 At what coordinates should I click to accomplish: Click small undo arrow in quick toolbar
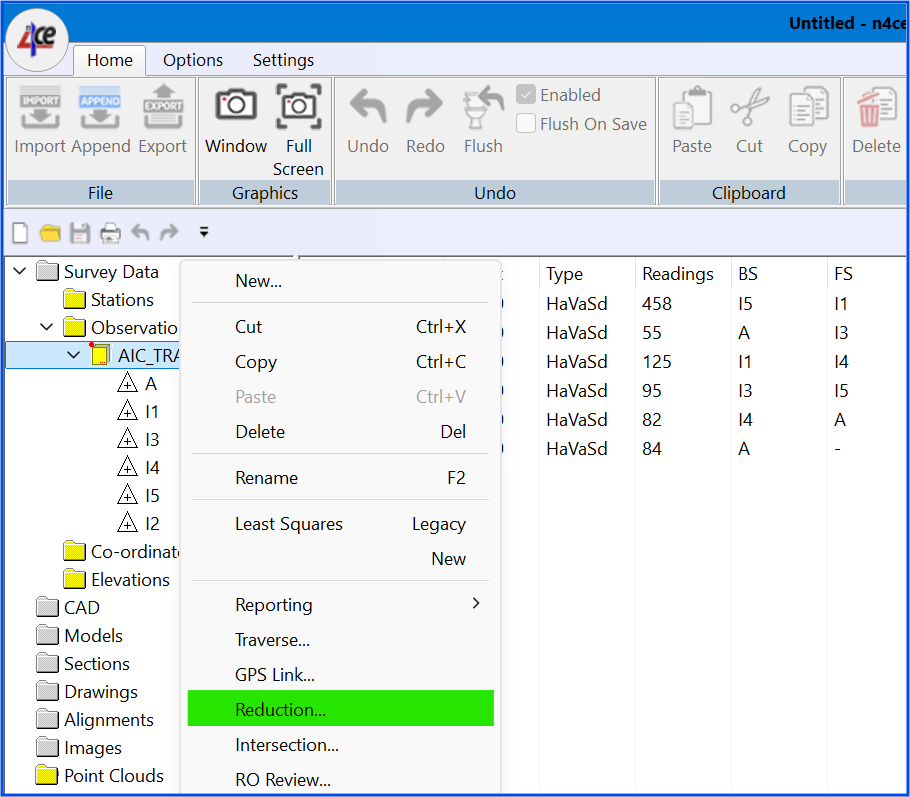[x=140, y=232]
